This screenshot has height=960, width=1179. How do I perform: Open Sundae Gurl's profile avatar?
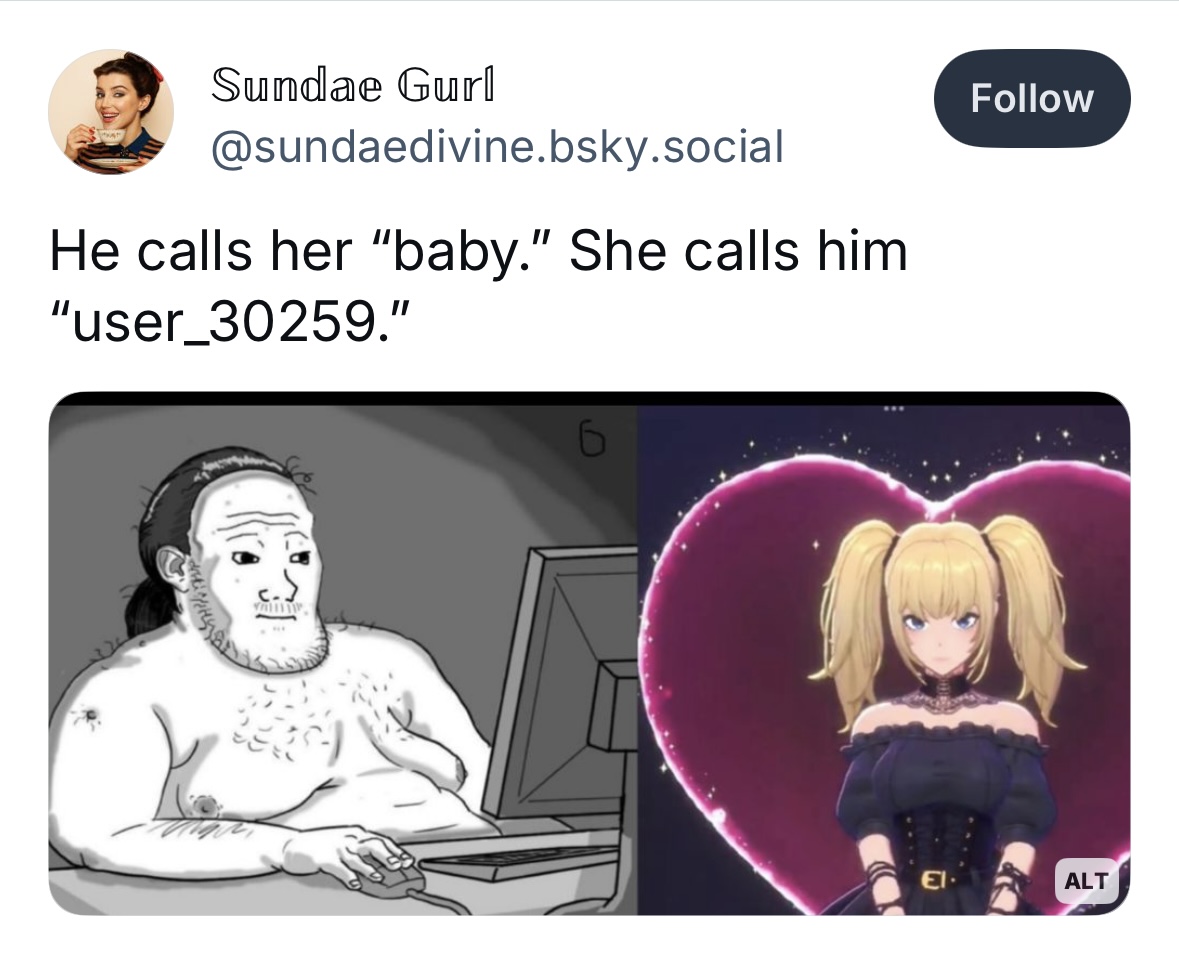(x=111, y=112)
